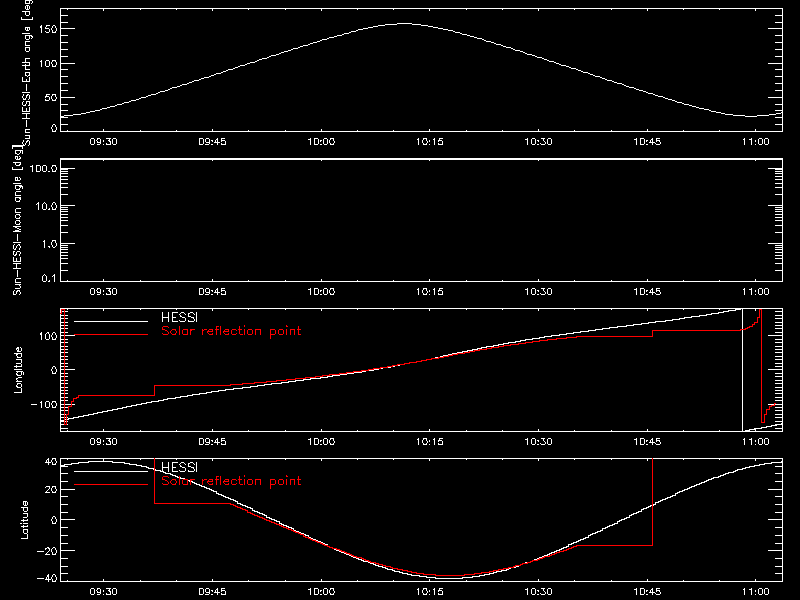
Task: Click the 0 tick on Longitude axis
Action: point(54,370)
